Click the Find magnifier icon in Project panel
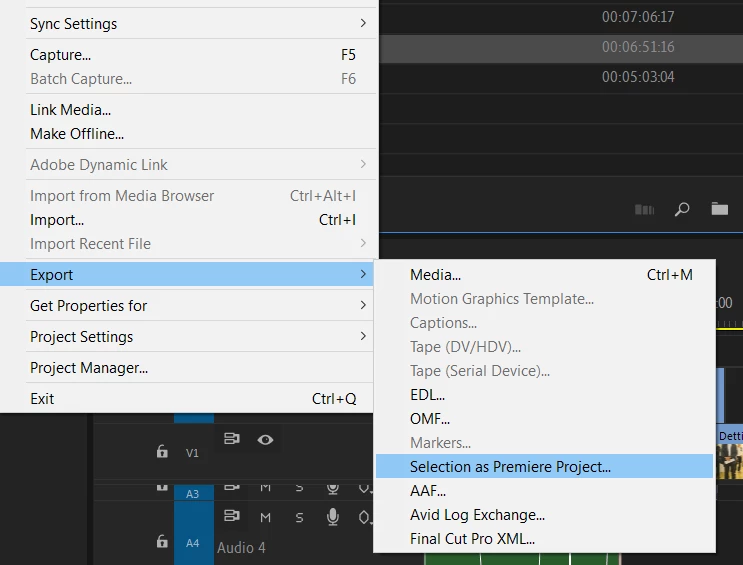The width and height of the screenshot is (743, 565). 681,209
